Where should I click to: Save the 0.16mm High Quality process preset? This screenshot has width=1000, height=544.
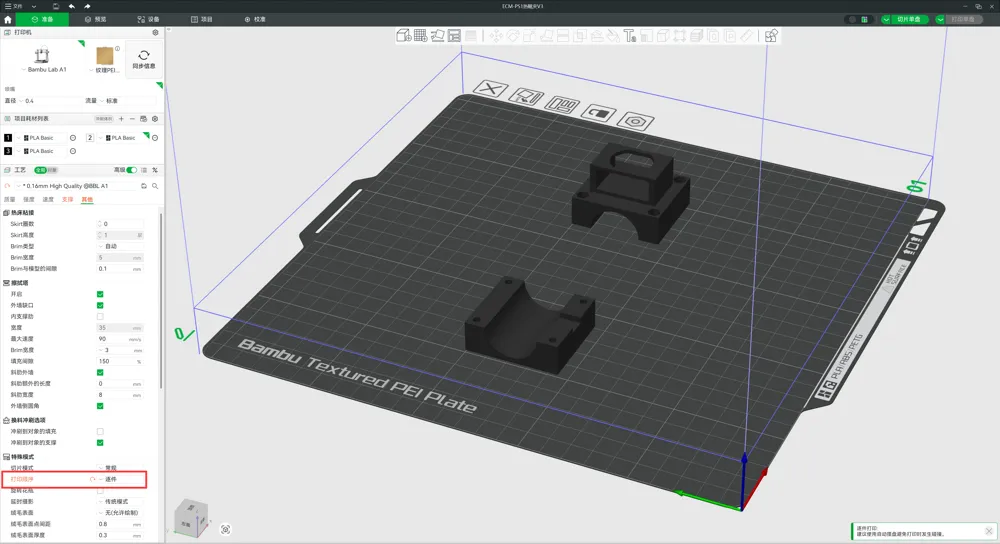tap(144, 186)
